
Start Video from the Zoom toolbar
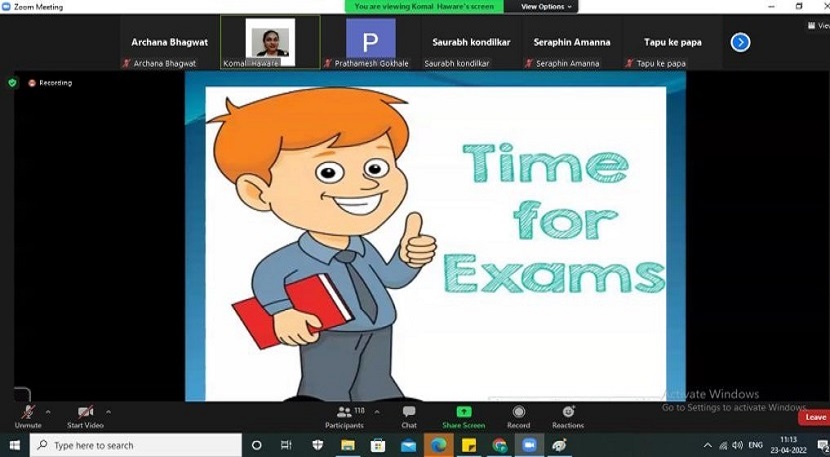click(85, 415)
